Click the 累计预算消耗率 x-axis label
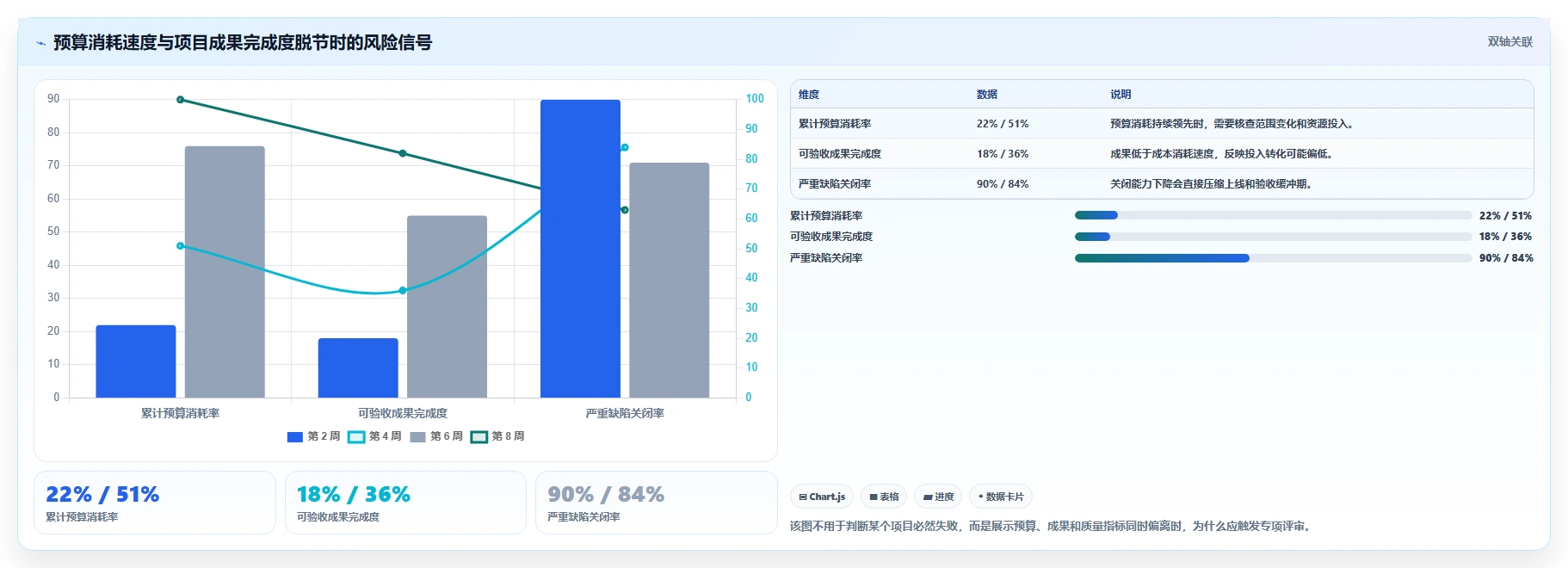 pos(180,413)
